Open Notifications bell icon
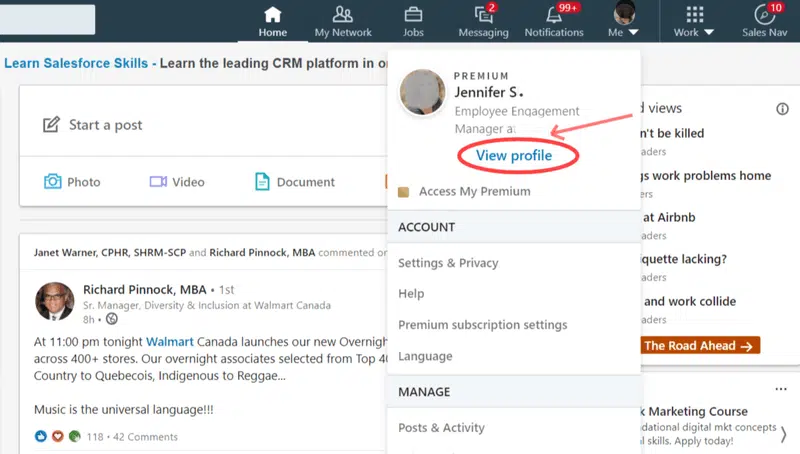Screen dimensions: 800x454 pyautogui.click(x=554, y=15)
